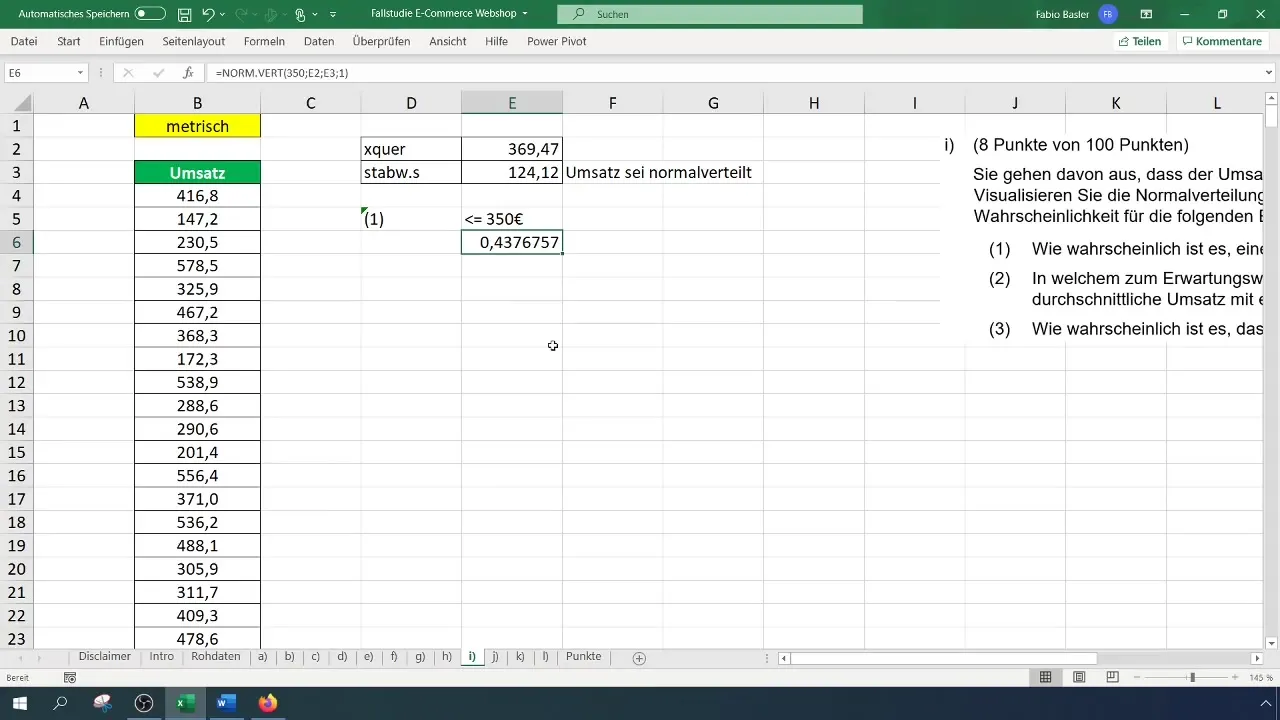This screenshot has width=1280, height=720.
Task: Expand the file title dropdown arrow
Action: (x=525, y=14)
